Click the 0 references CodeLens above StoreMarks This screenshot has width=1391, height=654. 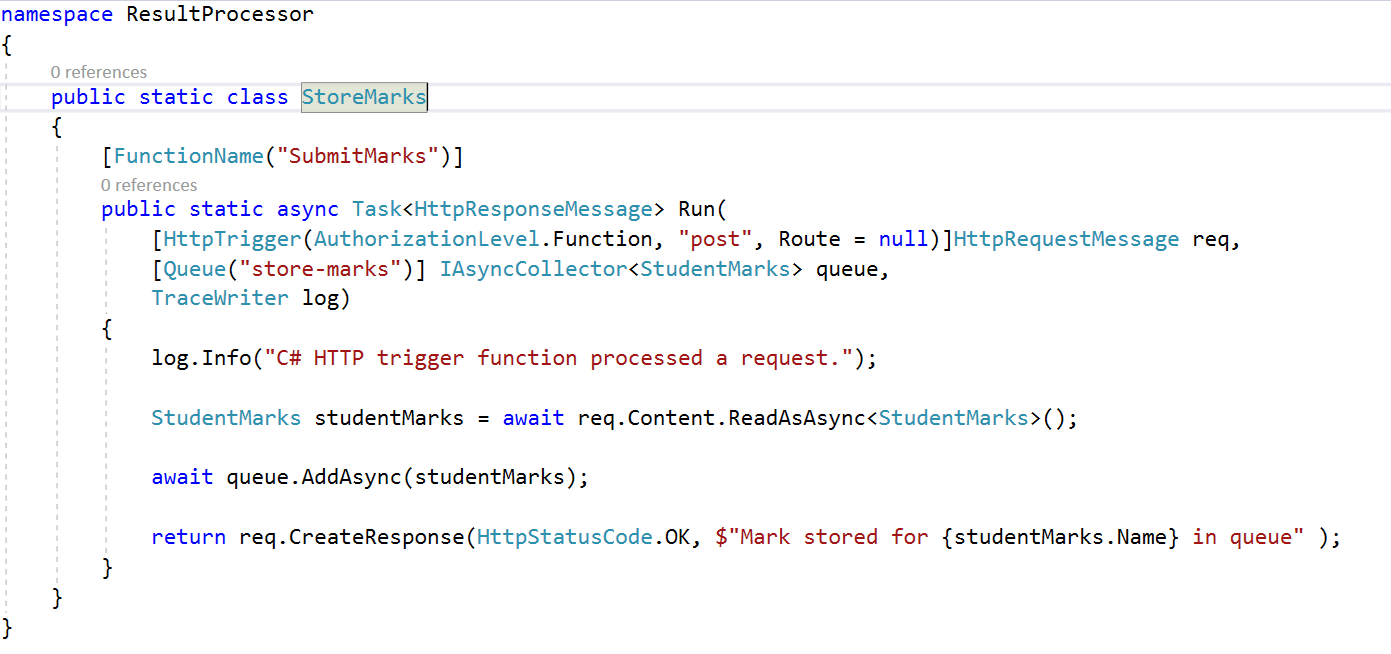point(99,72)
